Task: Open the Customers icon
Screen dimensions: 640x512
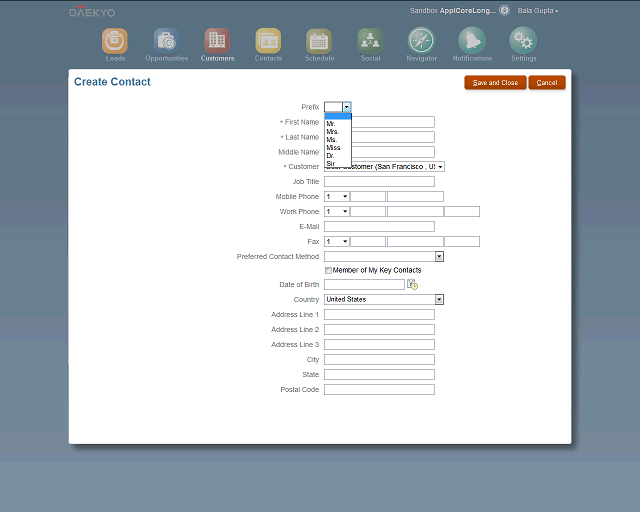Action: (x=217, y=40)
